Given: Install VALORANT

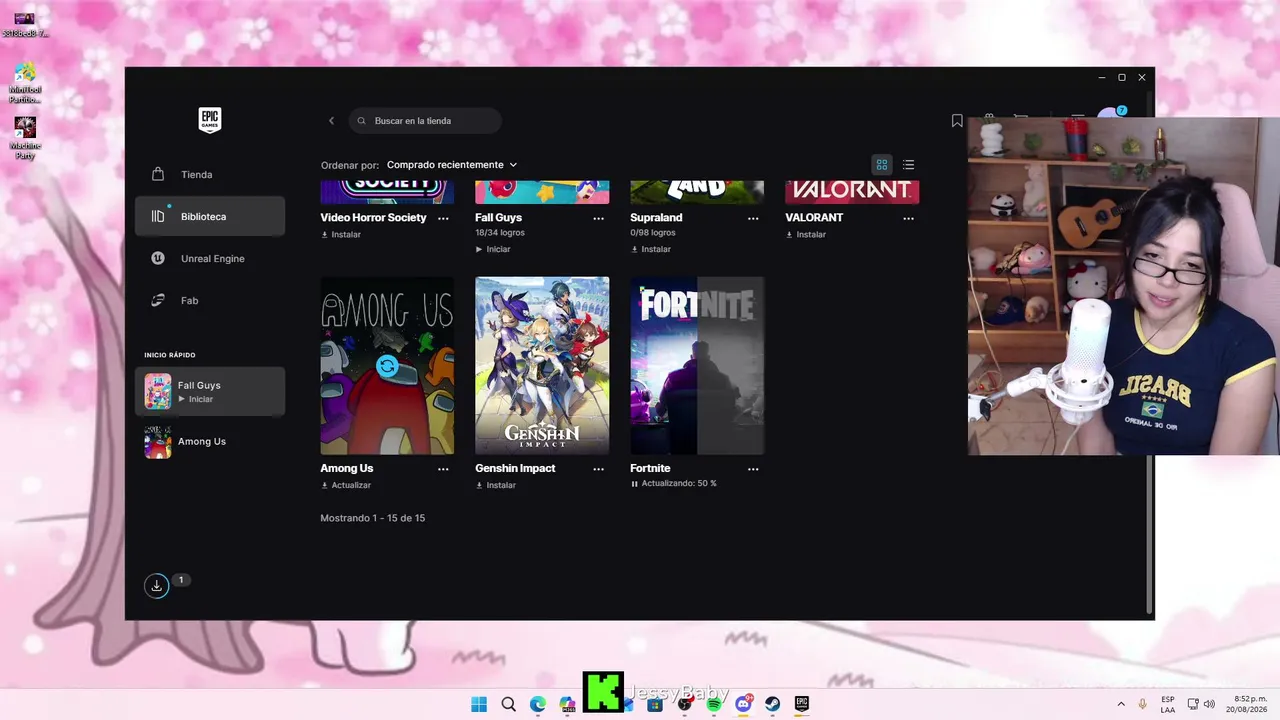Looking at the screenshot, I should tap(806, 235).
